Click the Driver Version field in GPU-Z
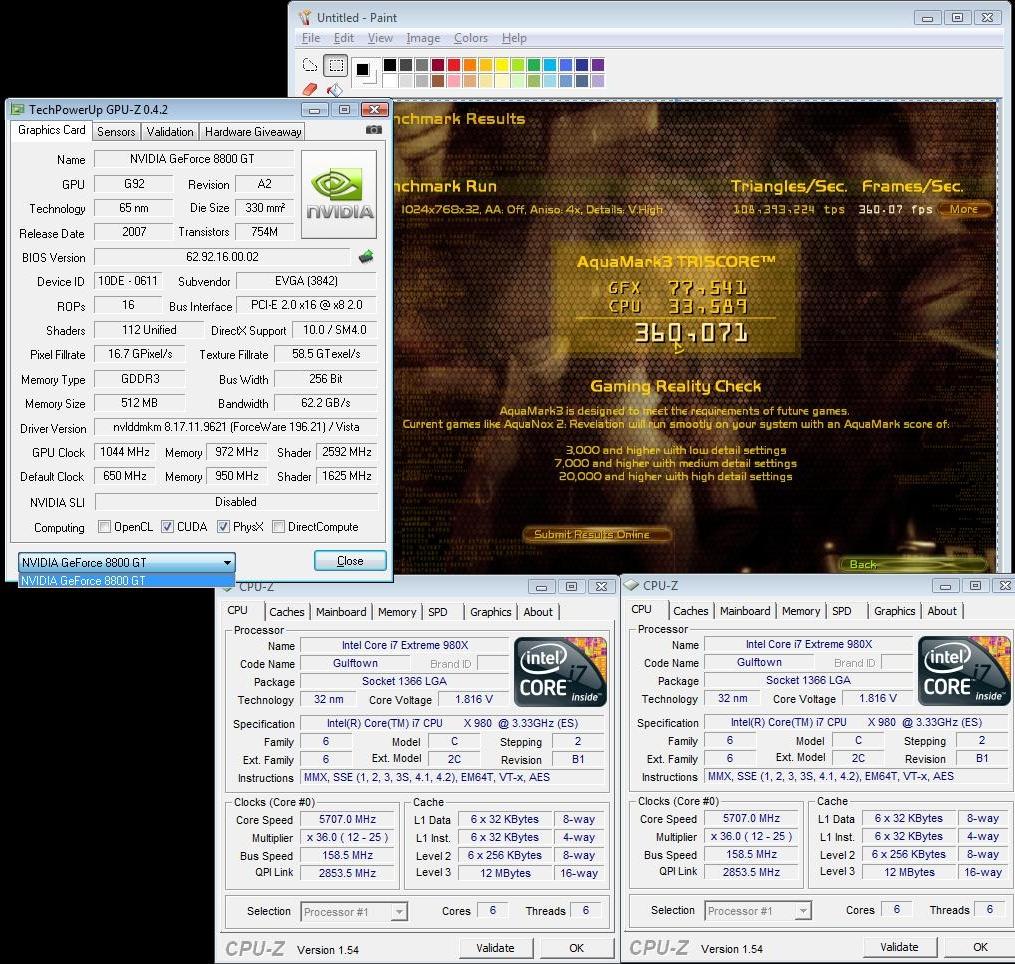Viewport: 1015px width, 964px height. pyautogui.click(x=236, y=427)
